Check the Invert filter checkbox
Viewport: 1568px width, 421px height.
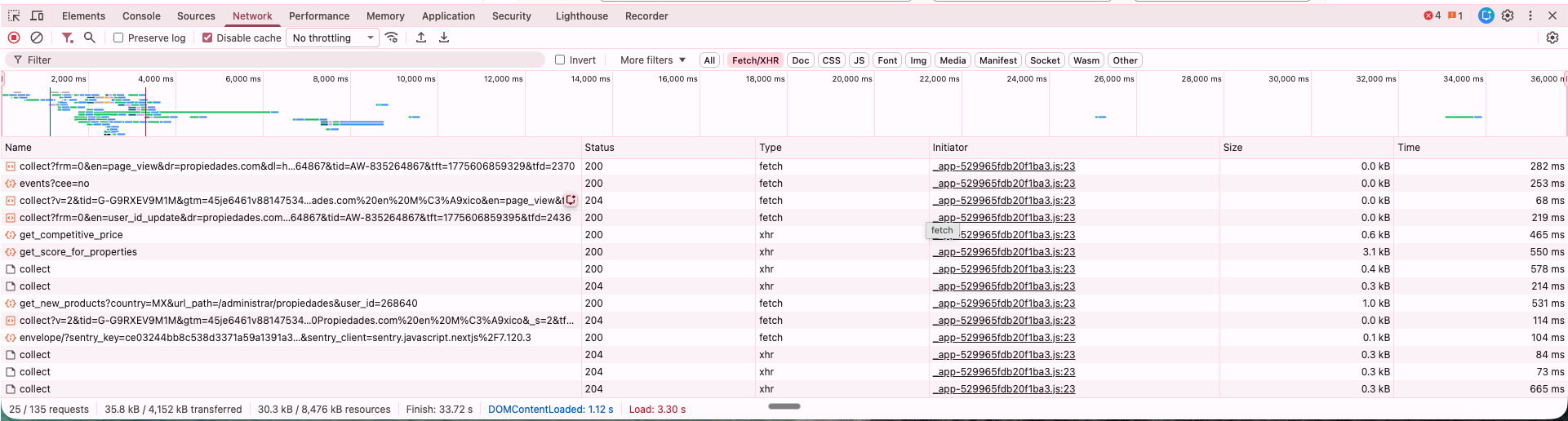(x=560, y=60)
